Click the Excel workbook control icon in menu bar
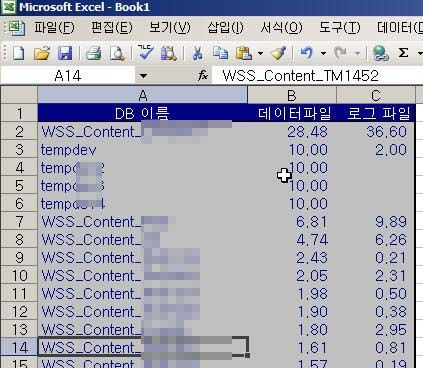 (x=17, y=28)
